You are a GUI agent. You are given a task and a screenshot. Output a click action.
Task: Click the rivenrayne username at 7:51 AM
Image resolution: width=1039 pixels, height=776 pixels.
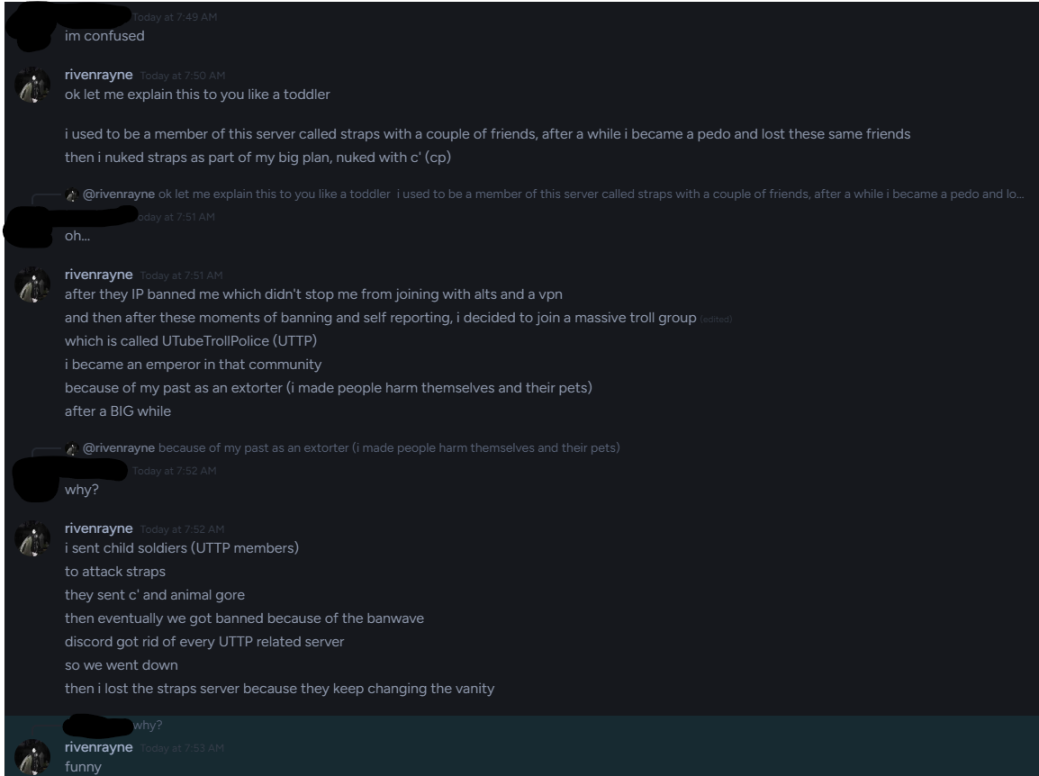point(99,274)
